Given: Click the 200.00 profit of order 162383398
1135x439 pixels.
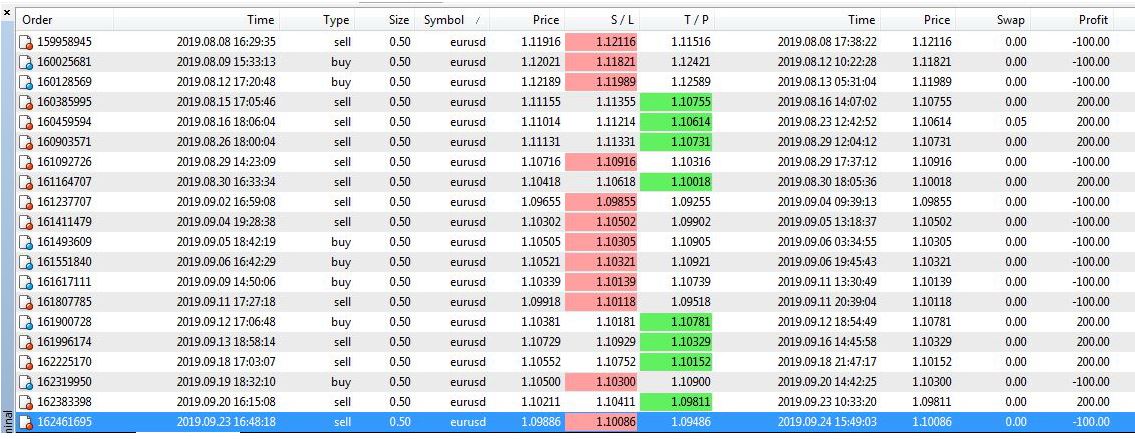Looking at the screenshot, I should pos(1092,402).
